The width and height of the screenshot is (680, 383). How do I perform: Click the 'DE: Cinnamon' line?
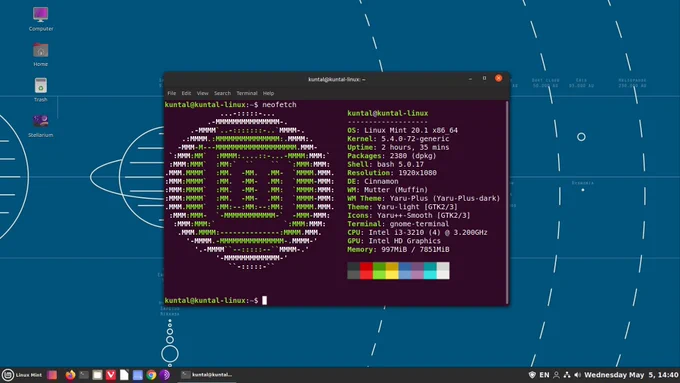[373, 181]
